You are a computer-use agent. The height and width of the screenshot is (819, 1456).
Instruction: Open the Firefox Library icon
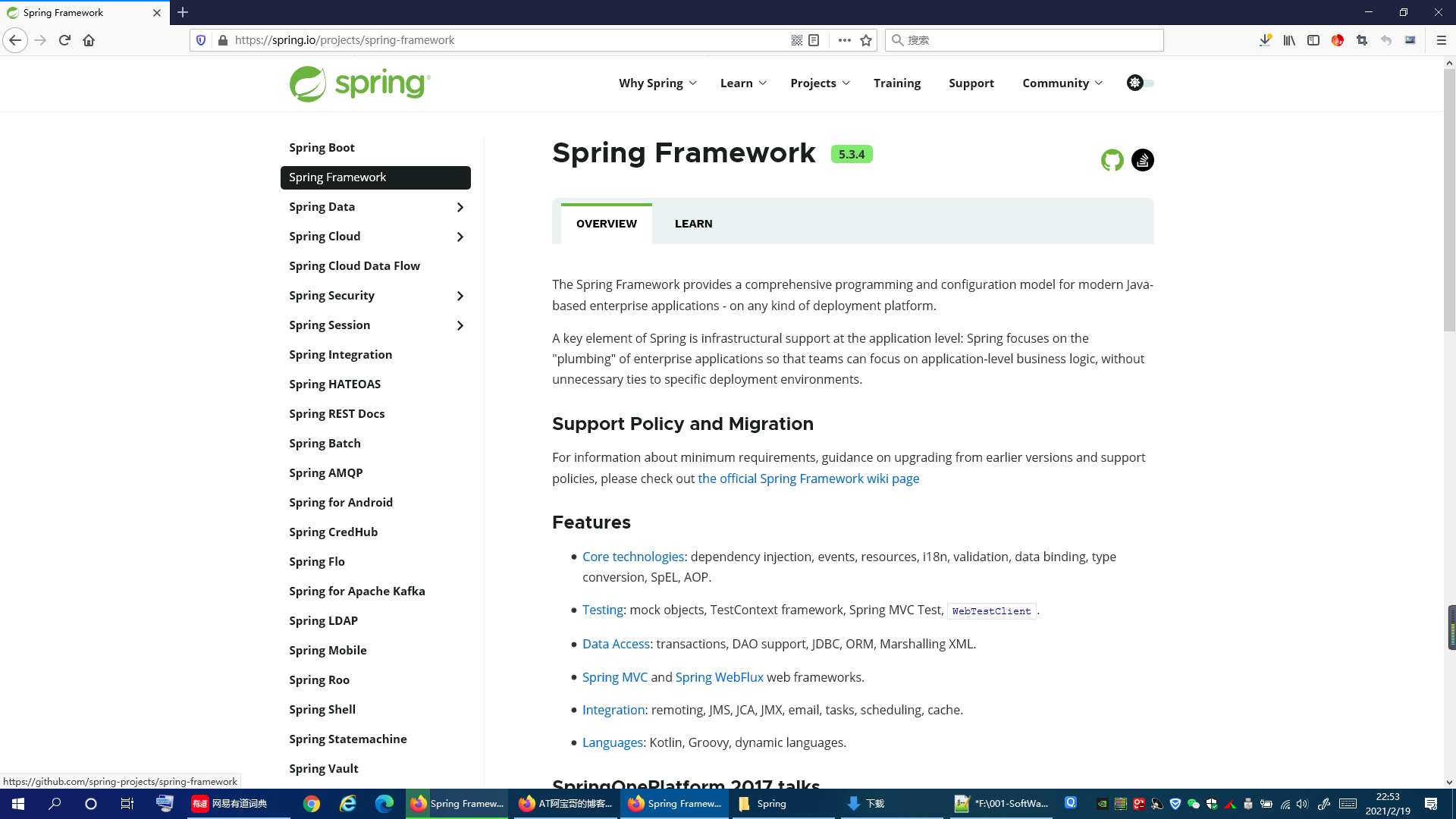pyautogui.click(x=1288, y=40)
